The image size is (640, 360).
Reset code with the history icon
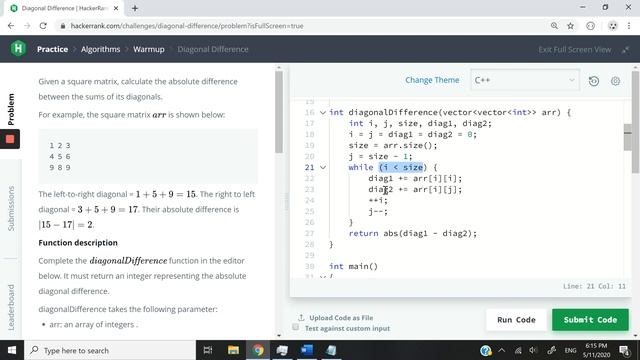[593, 81]
